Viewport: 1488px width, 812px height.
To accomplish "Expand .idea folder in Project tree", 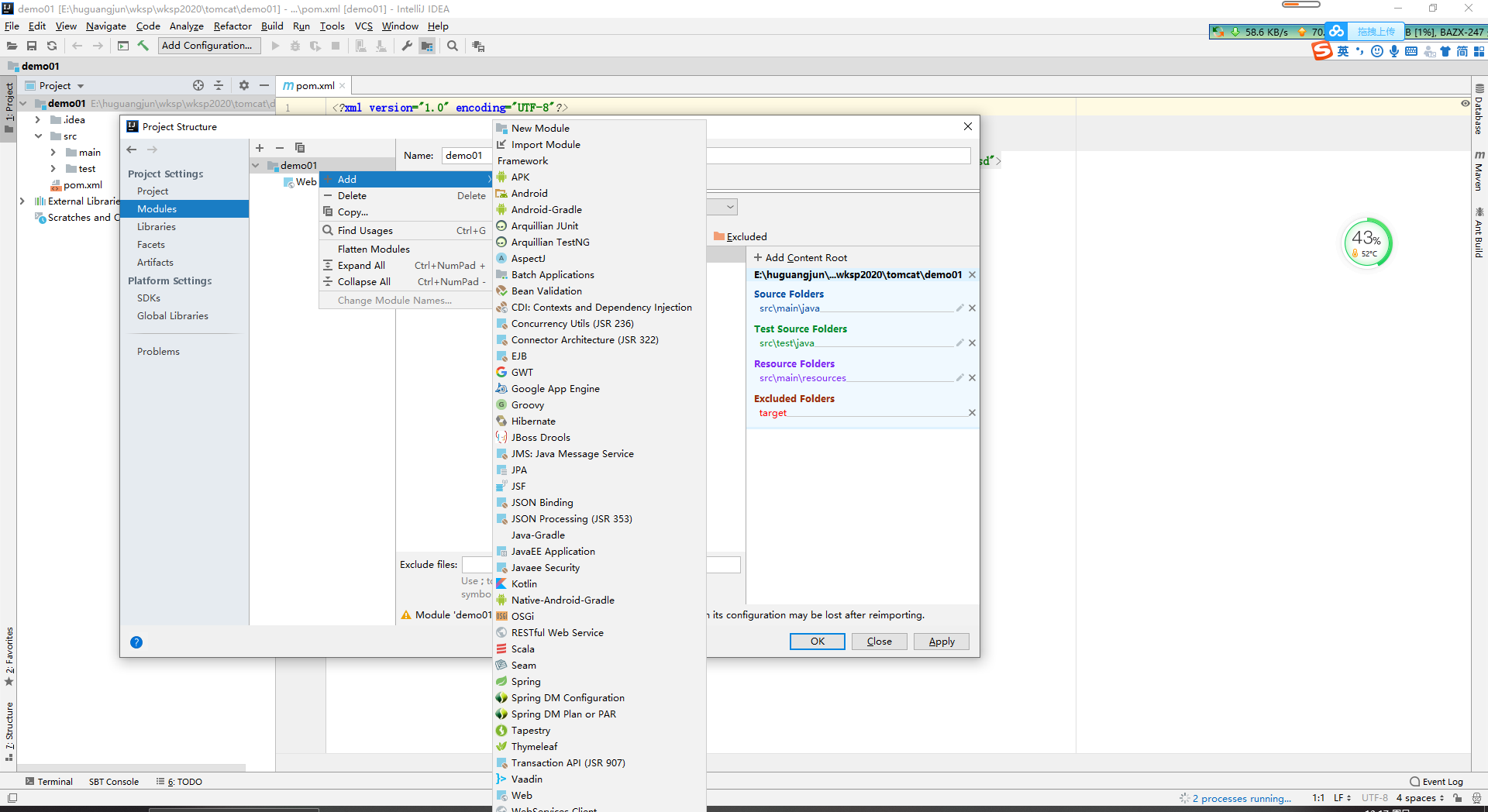I will click(37, 120).
